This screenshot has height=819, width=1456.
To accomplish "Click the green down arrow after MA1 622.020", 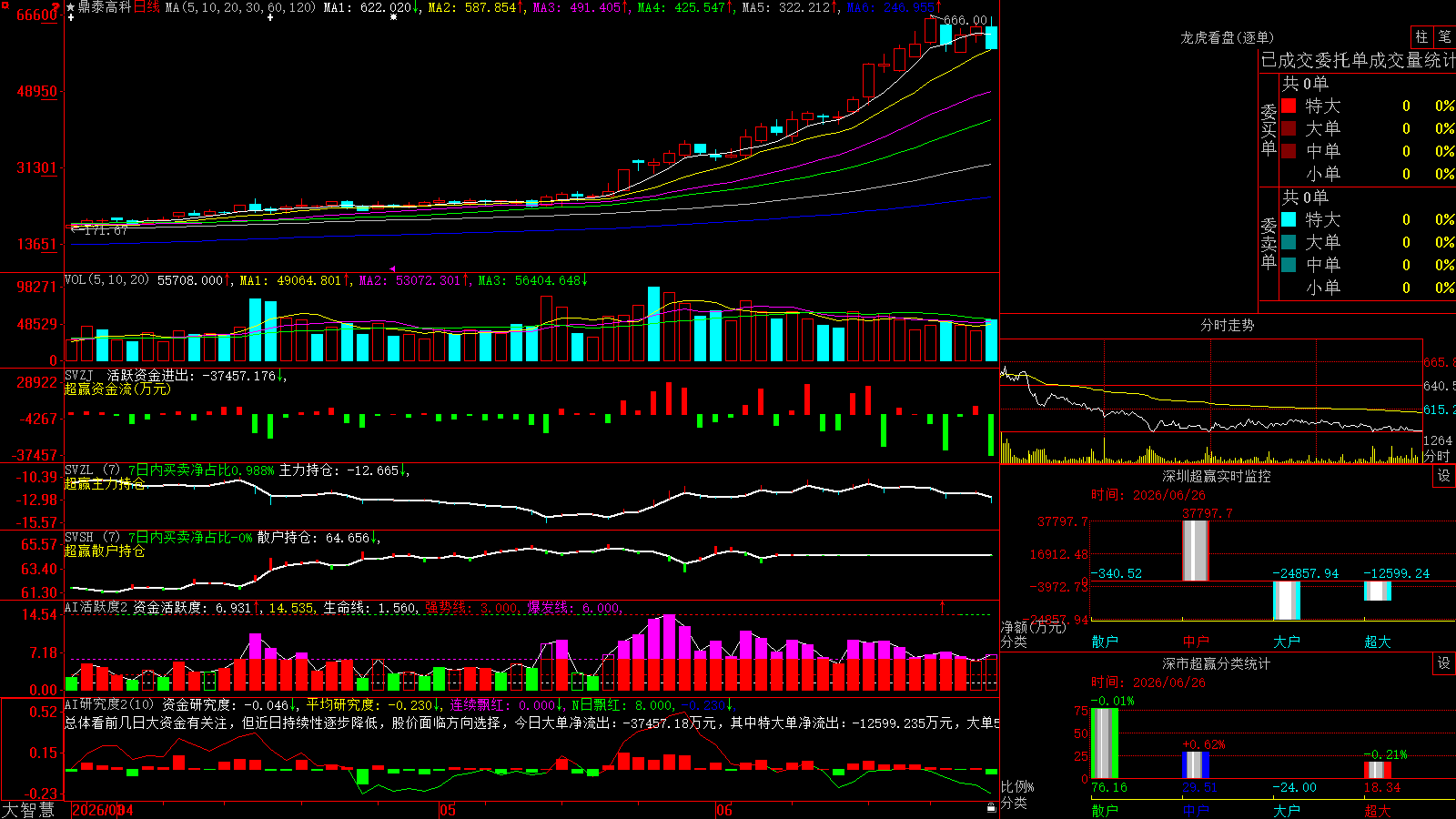I will [x=416, y=7].
